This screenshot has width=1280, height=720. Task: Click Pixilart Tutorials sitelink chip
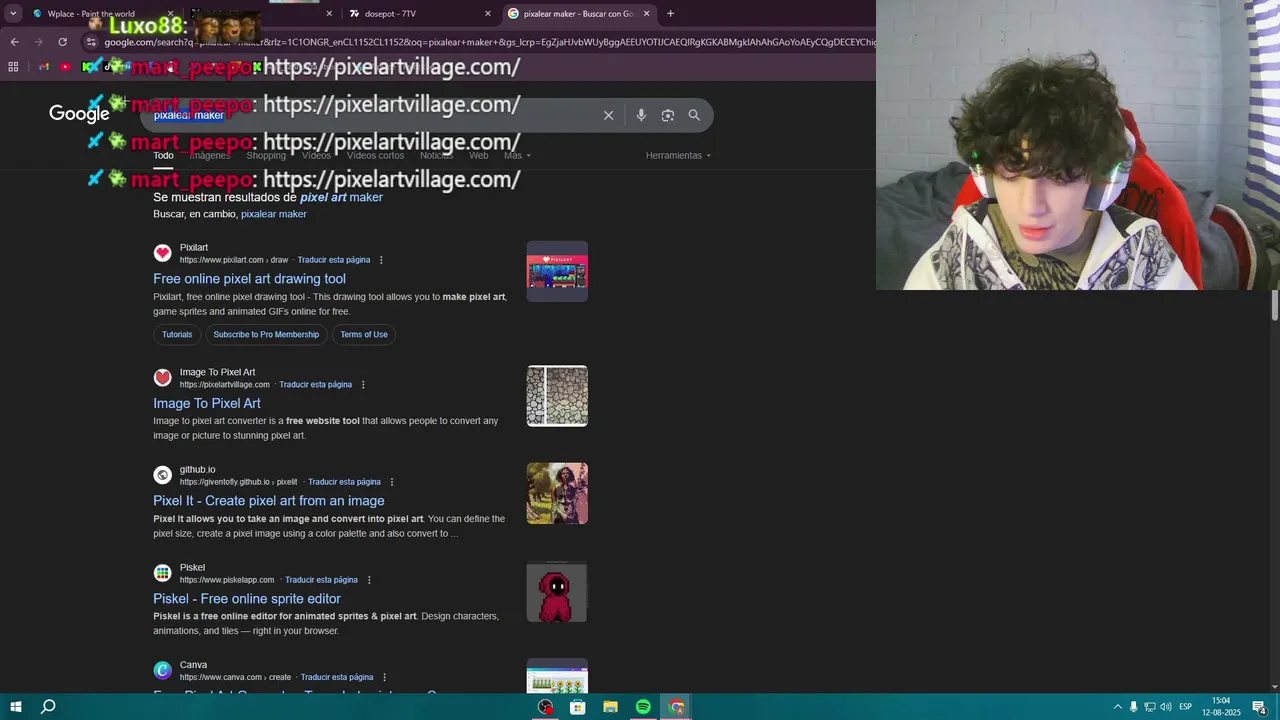[177, 335]
